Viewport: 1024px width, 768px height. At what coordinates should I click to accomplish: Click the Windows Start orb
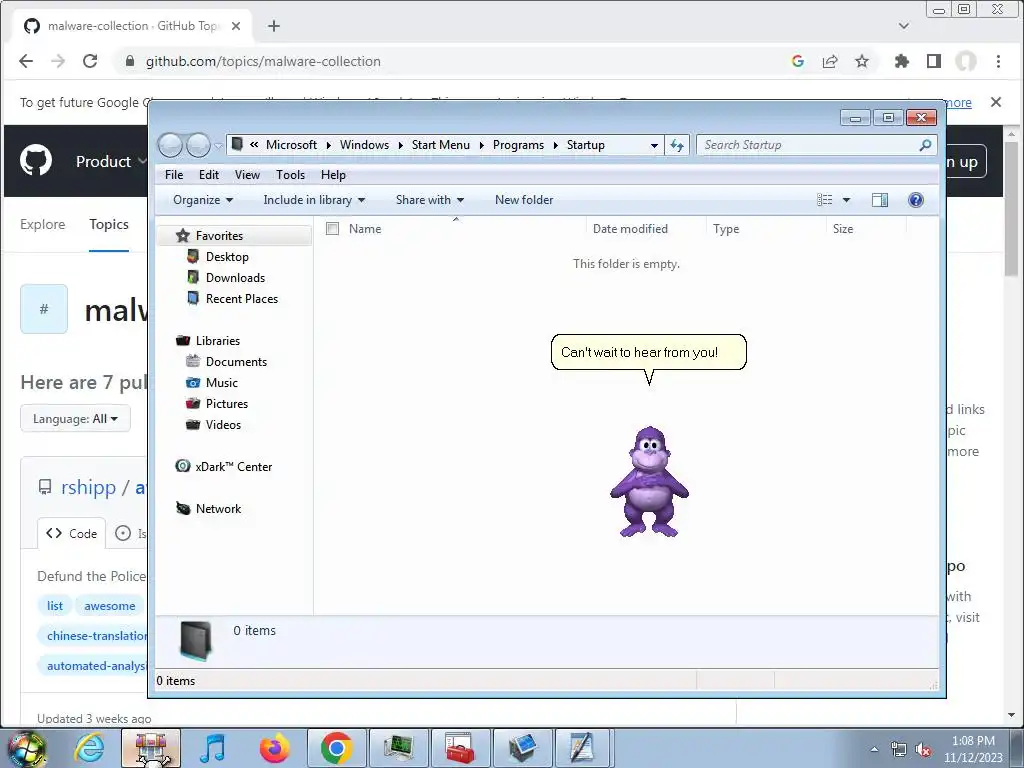coord(27,750)
